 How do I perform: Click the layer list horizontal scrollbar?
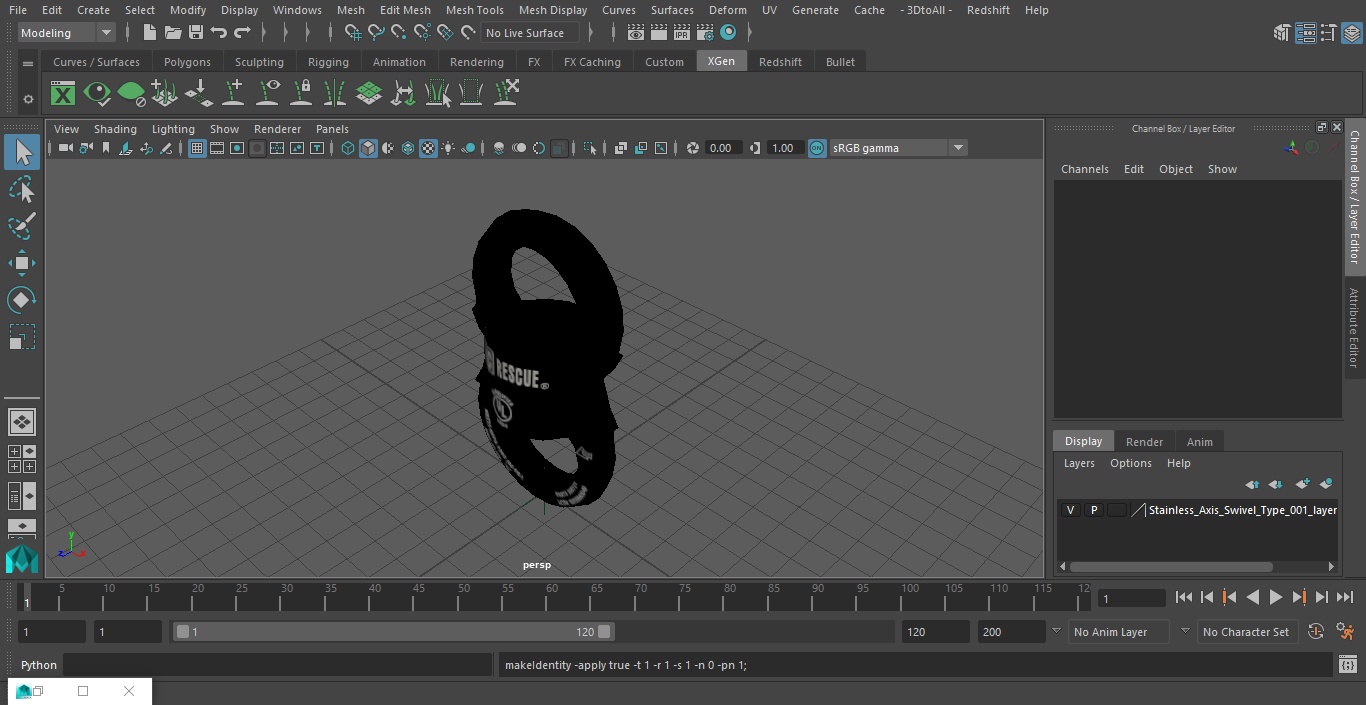(x=1172, y=567)
